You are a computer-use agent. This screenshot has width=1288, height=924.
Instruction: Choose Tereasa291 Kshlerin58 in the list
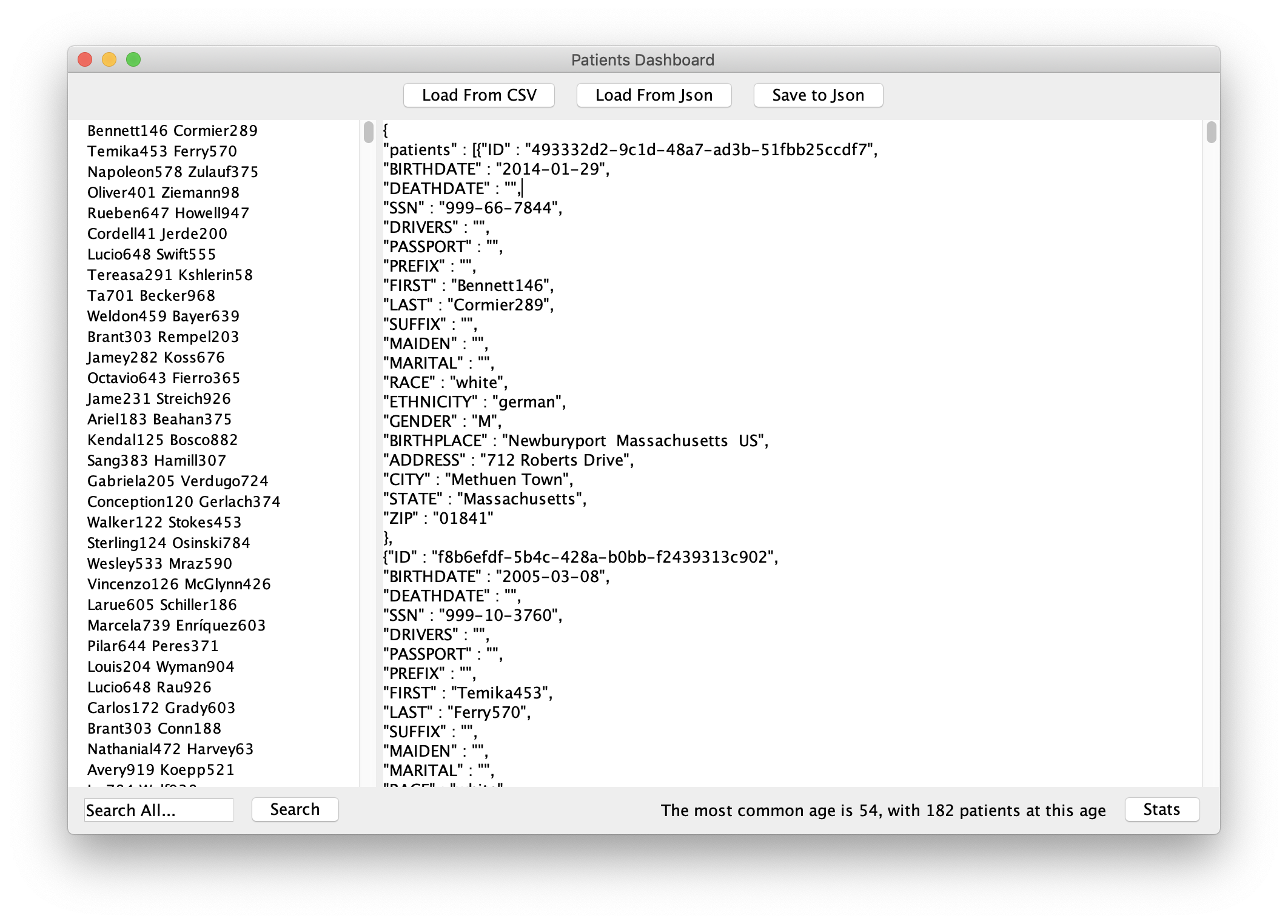170,275
